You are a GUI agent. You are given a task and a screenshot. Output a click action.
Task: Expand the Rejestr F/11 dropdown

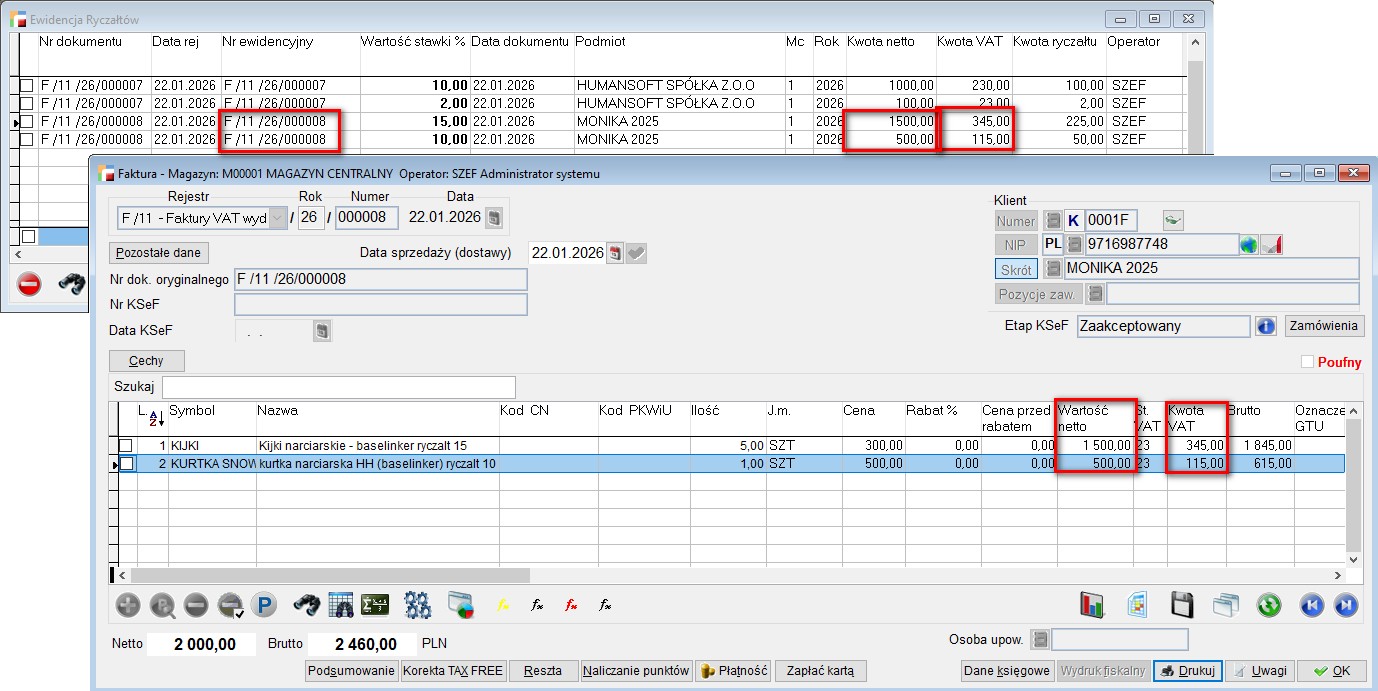(x=277, y=218)
